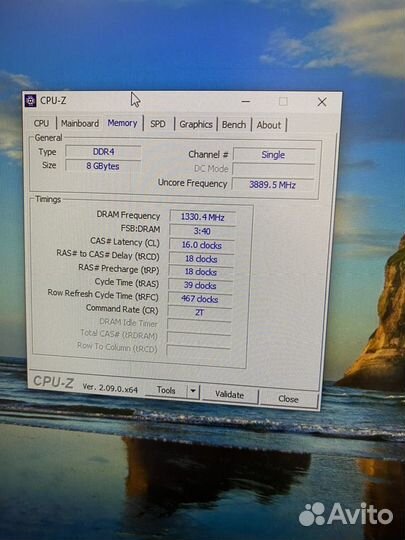
Task: Switch to the Graphics tab
Action: coord(196,124)
